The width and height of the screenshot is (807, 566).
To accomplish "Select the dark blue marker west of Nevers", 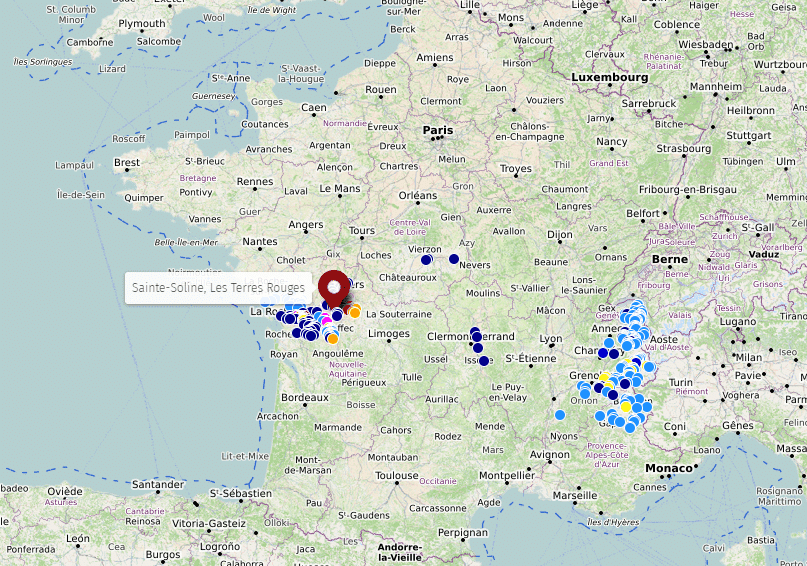I will coord(454,259).
